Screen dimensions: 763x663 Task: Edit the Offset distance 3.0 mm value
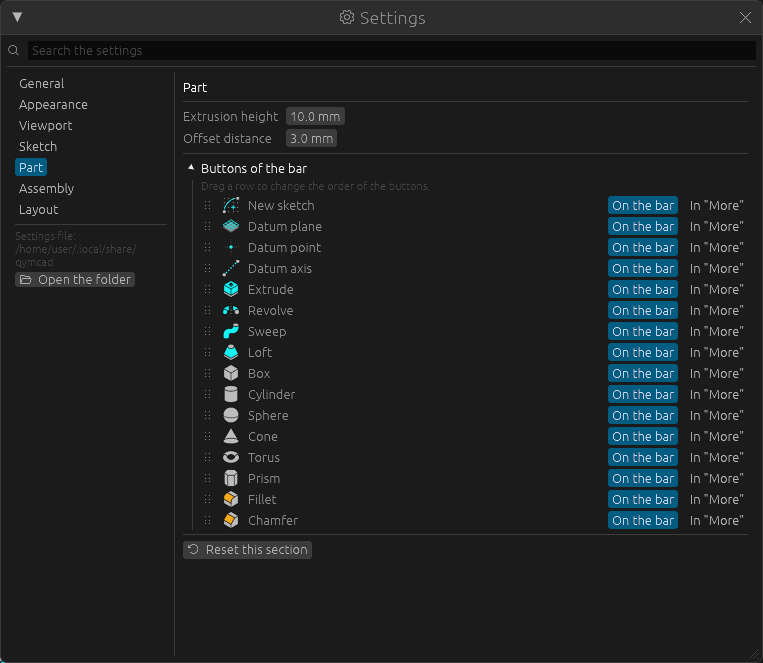click(x=311, y=138)
